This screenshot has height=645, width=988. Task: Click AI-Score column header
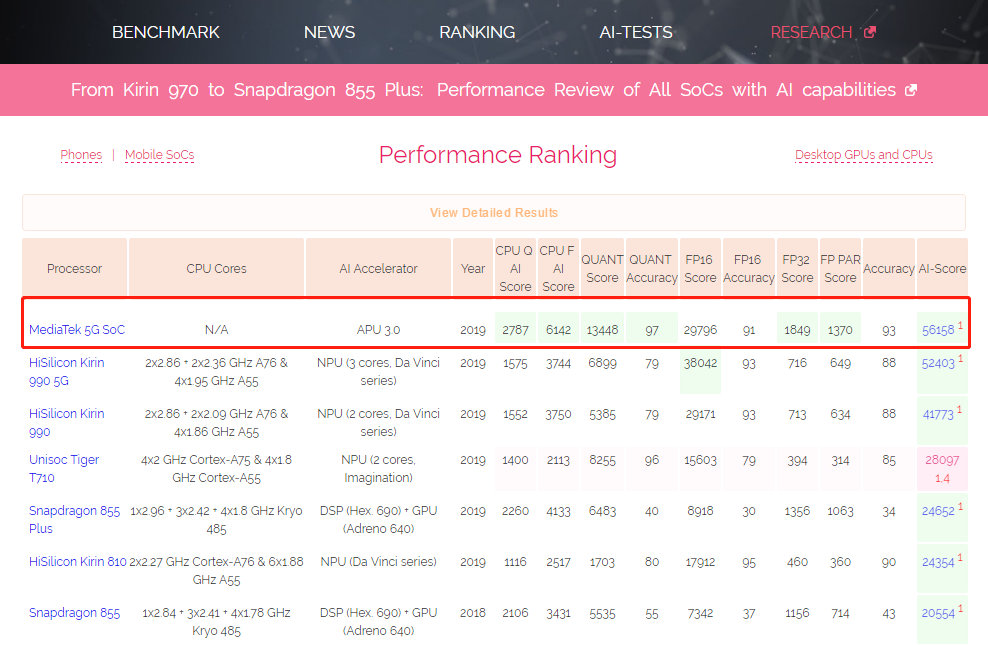[942, 268]
